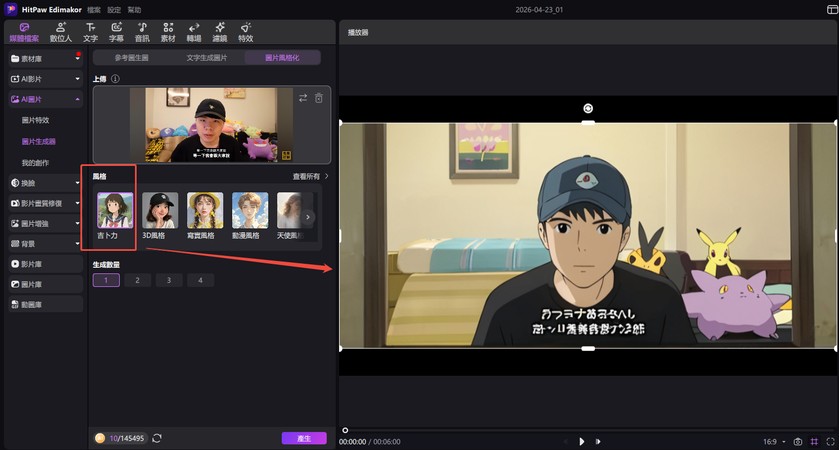This screenshot has height=450, width=839.
Task: Select the 吉卜力 style thumbnail
Action: point(115,210)
